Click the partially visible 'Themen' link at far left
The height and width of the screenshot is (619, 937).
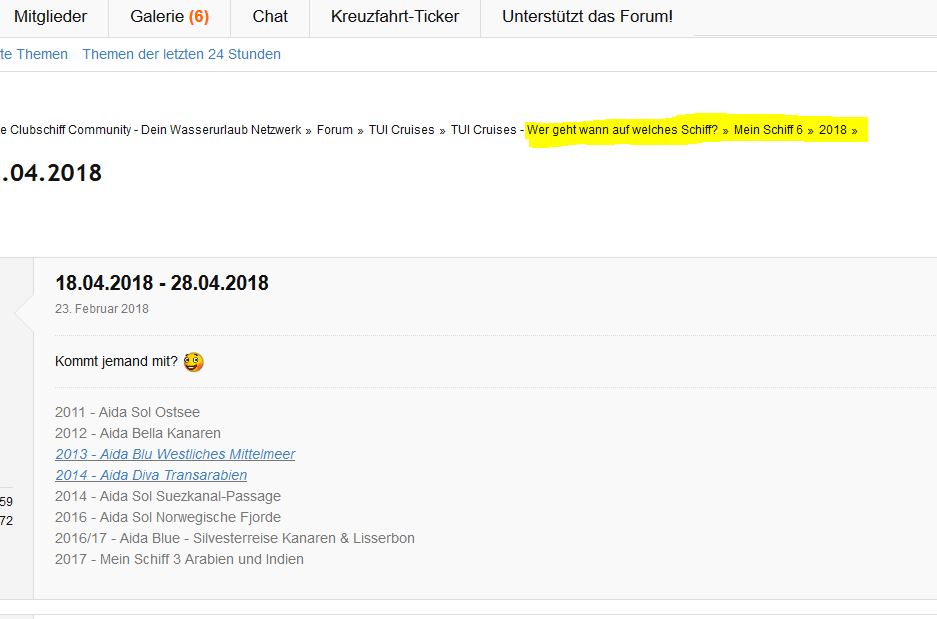[x=35, y=54]
